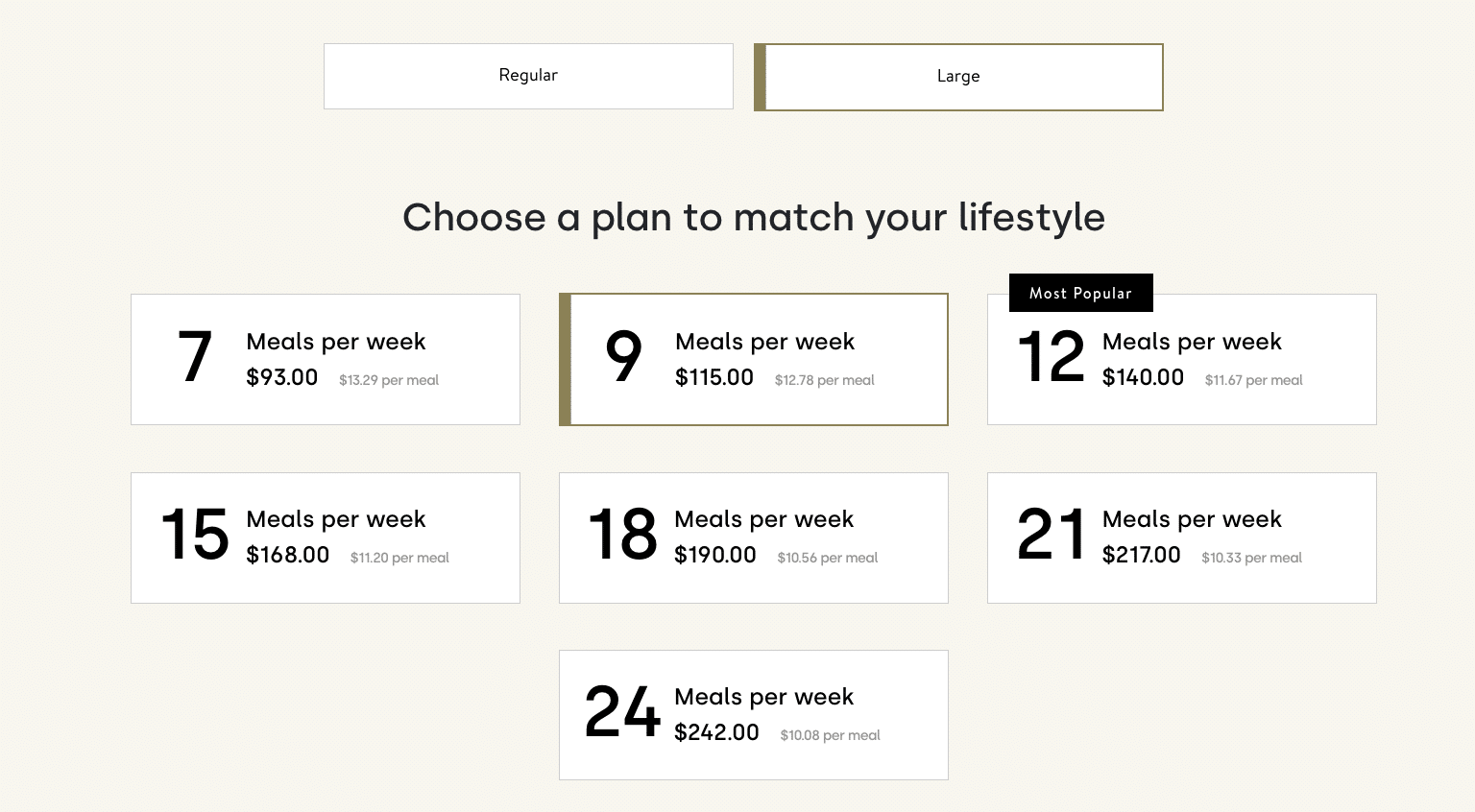The width and height of the screenshot is (1475, 812).
Task: Click the $140.00 price on the popular plan
Action: (x=1143, y=377)
